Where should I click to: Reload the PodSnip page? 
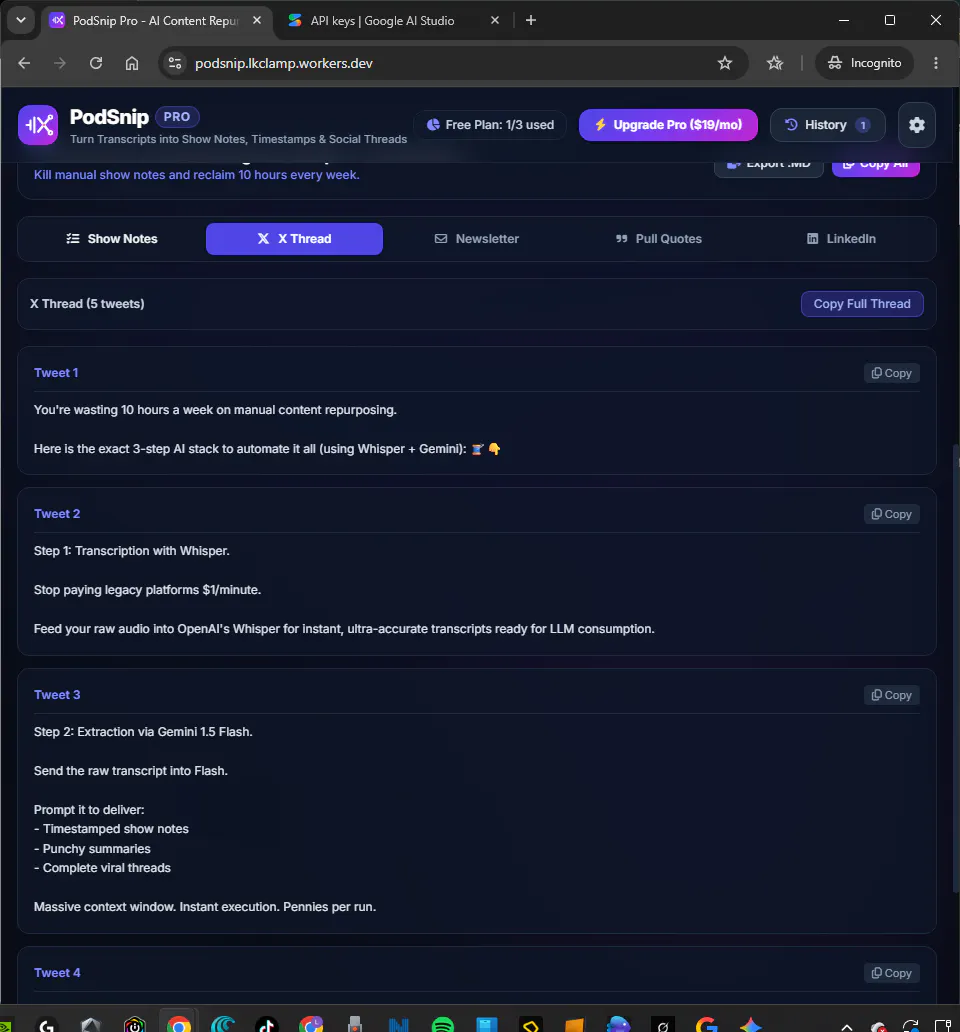coord(96,63)
